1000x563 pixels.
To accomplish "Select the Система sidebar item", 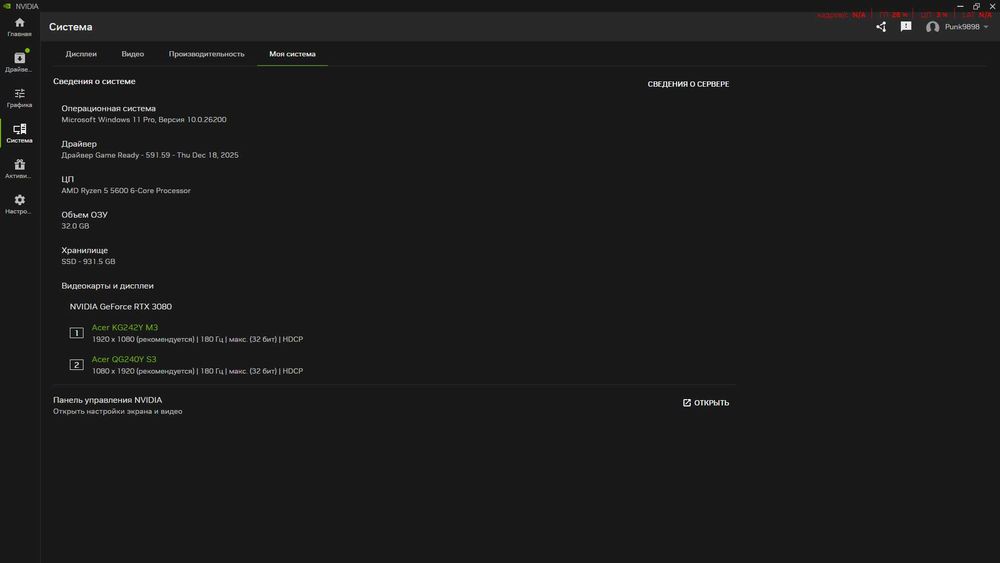I will (x=19, y=133).
